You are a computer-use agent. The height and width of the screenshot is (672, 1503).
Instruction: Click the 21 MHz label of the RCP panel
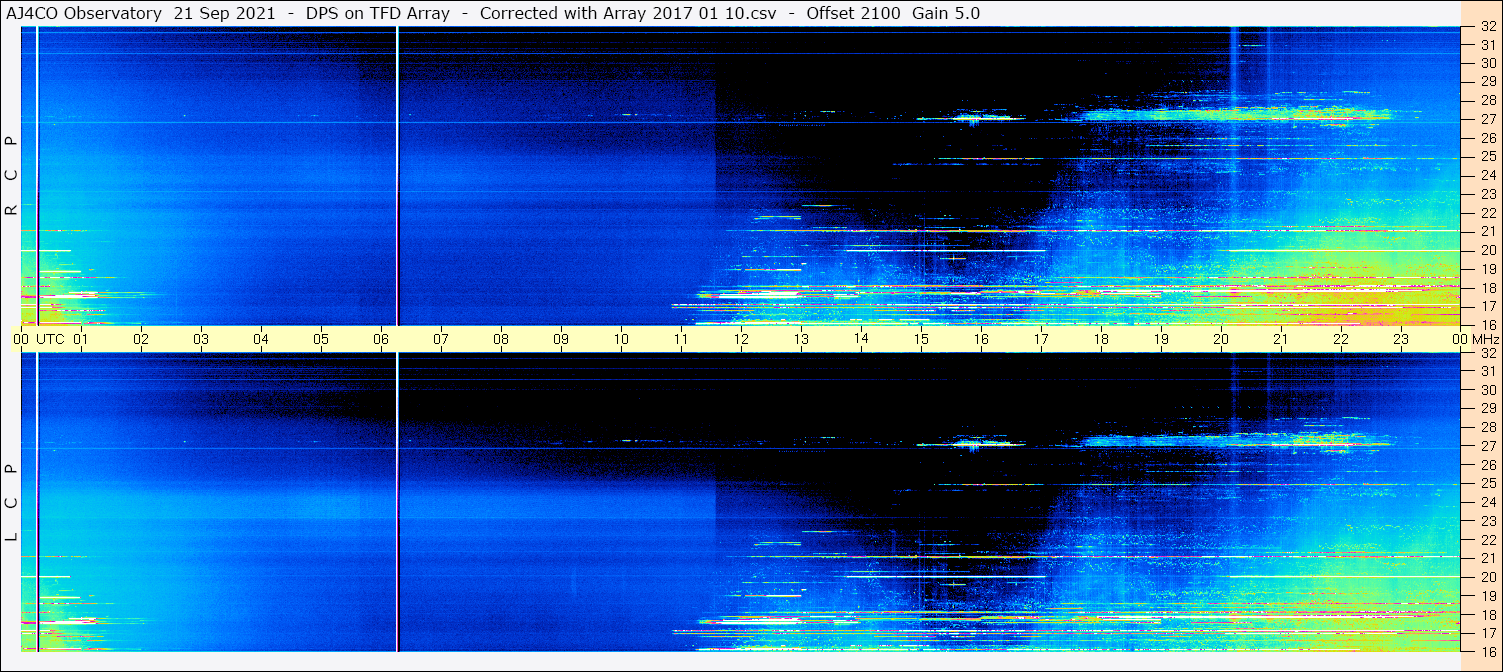point(1487,231)
